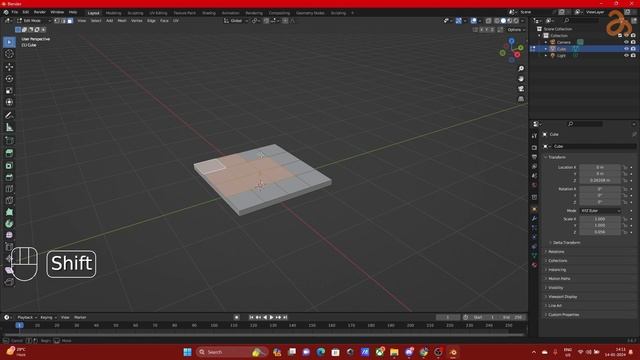Open the Material properties tab icon
Image resolution: width=640 pixels, height=360 pixels.
point(534,265)
